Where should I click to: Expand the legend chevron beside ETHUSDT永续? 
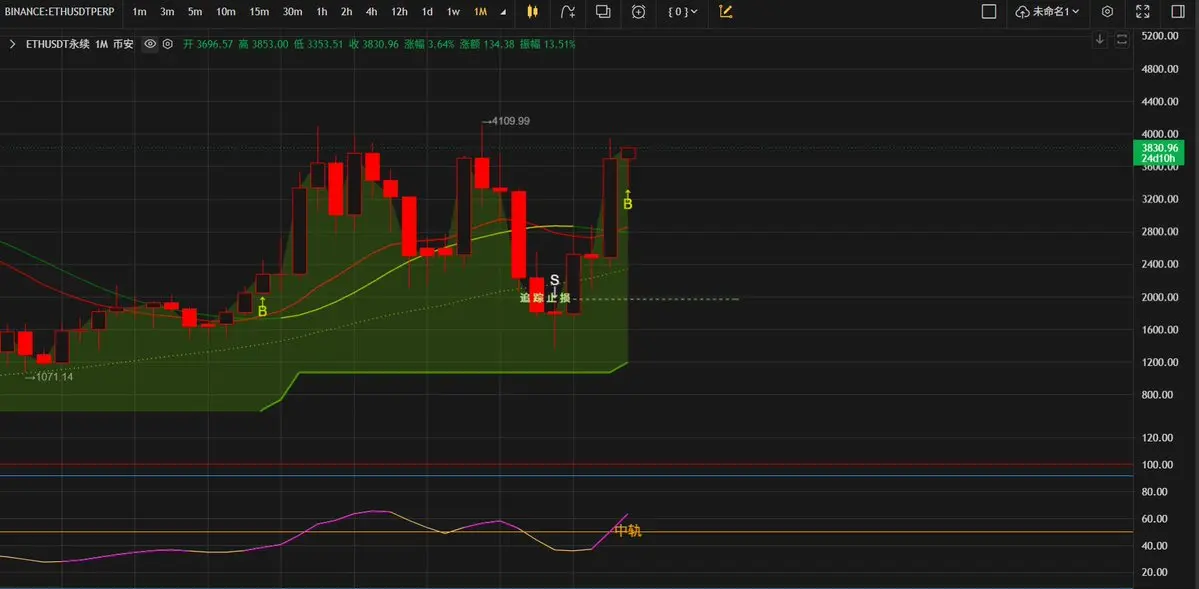[12, 44]
